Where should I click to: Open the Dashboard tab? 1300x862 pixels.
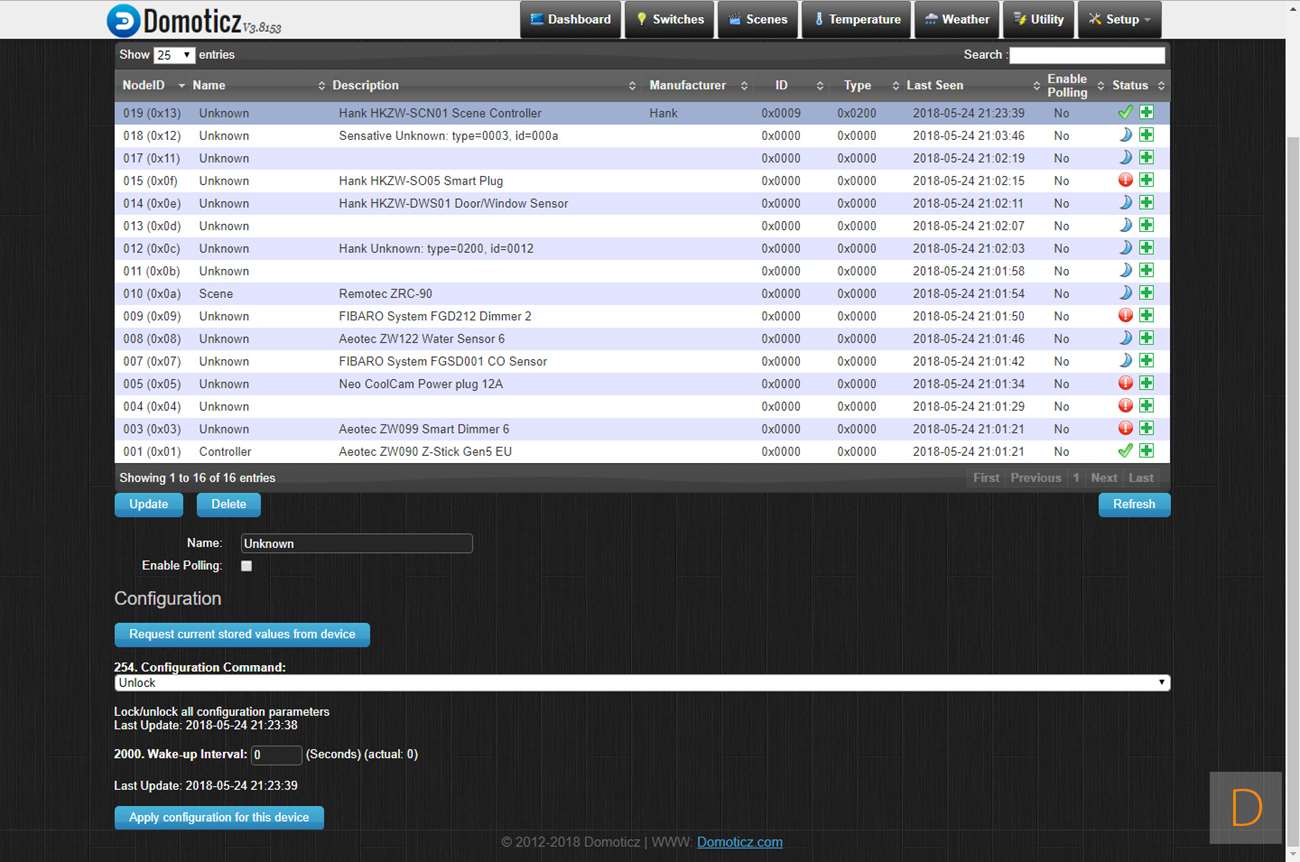[x=570, y=19]
